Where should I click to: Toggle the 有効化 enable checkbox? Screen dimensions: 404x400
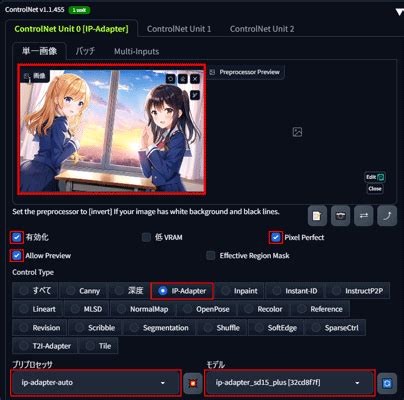16,237
